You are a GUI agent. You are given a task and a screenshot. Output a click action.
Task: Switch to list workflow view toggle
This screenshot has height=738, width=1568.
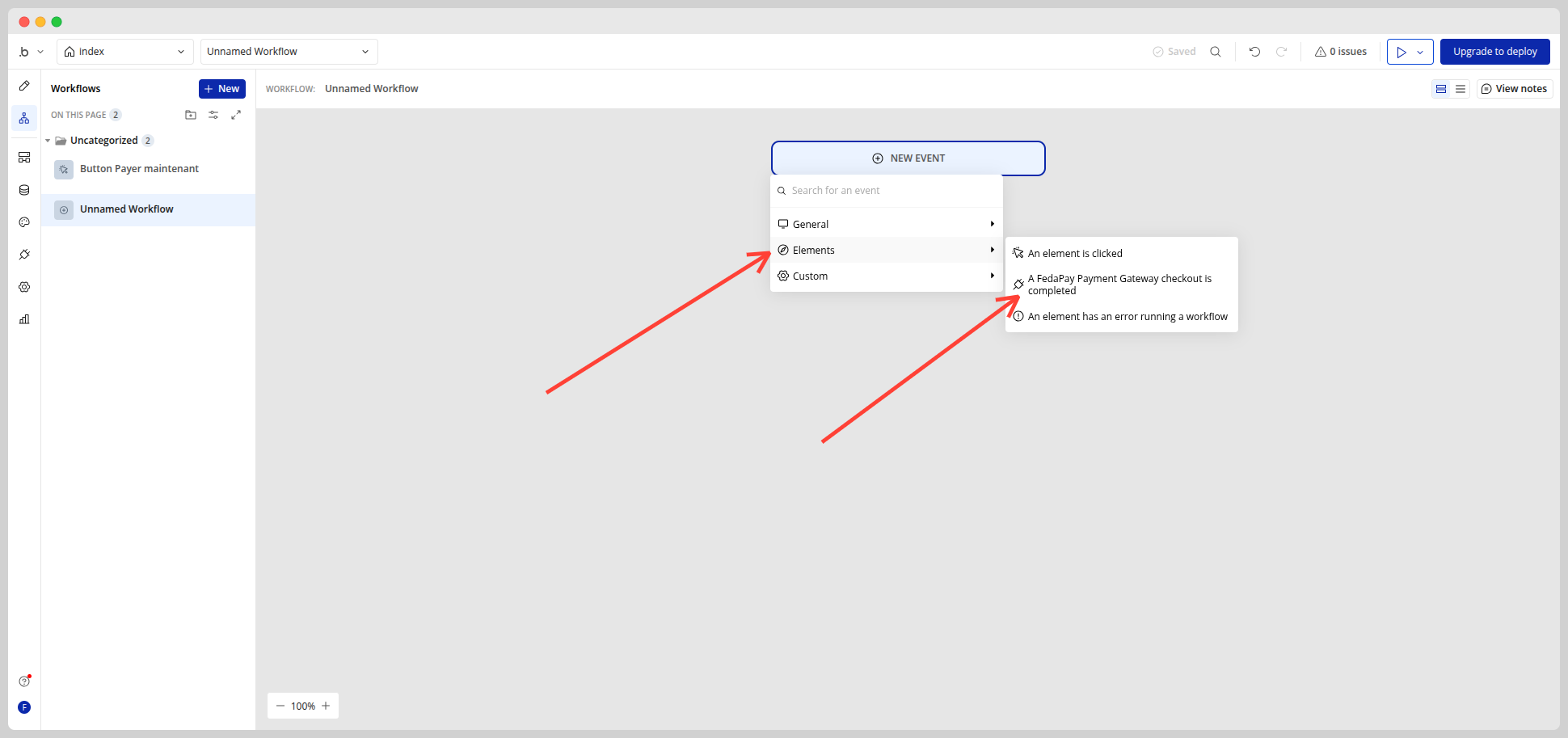tap(1461, 89)
